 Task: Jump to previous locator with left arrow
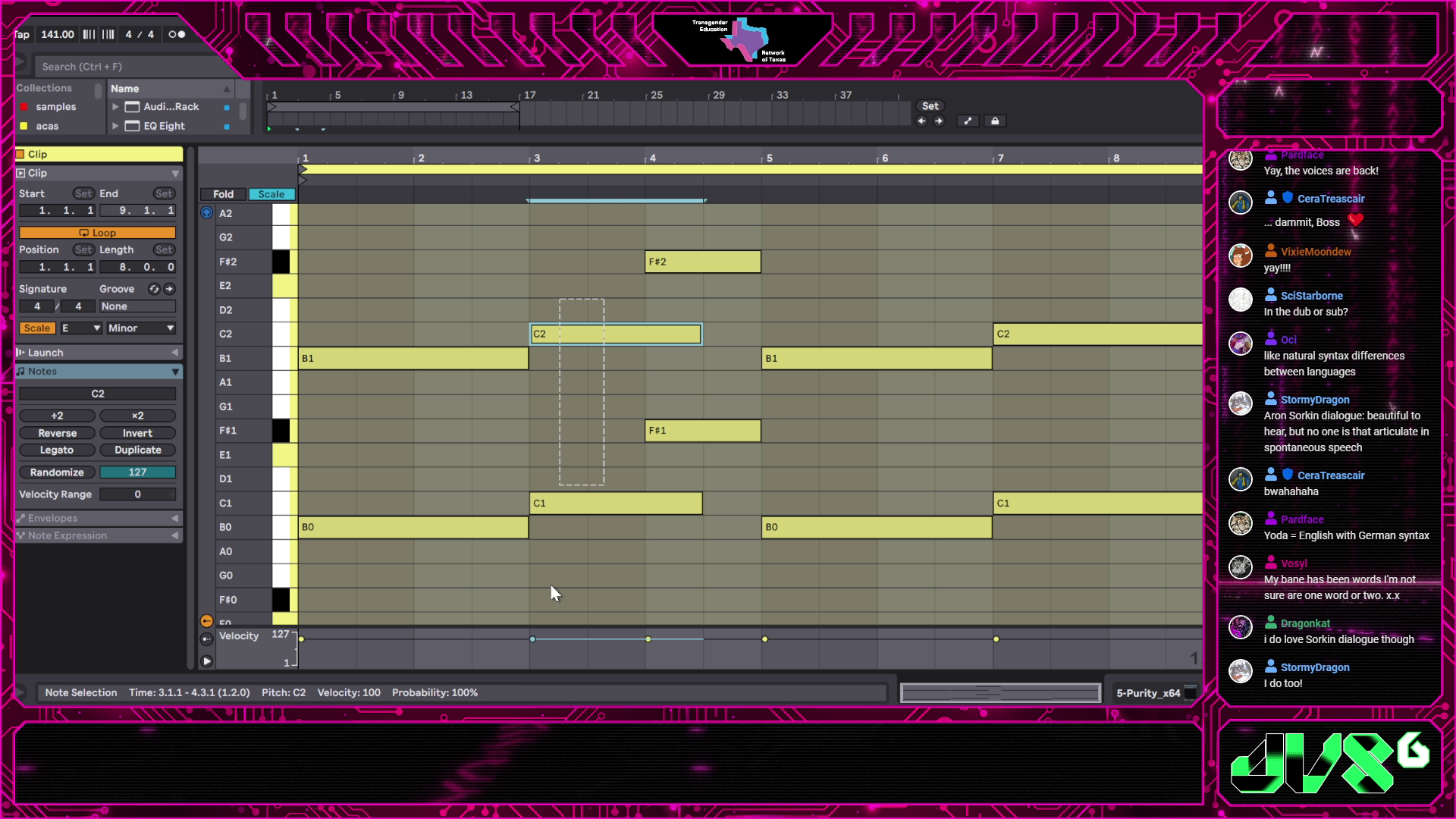[922, 121]
